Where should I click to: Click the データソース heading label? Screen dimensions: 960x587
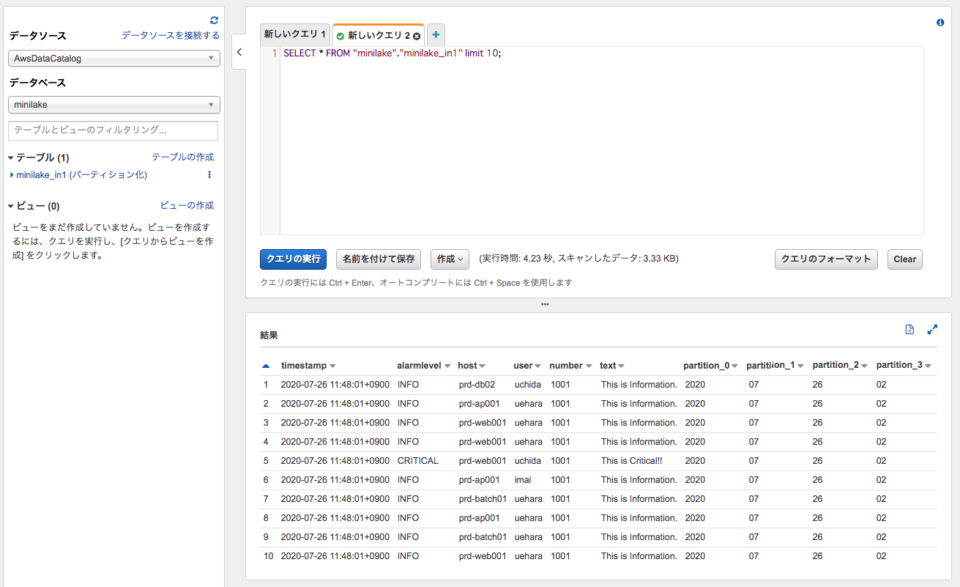click(37, 36)
